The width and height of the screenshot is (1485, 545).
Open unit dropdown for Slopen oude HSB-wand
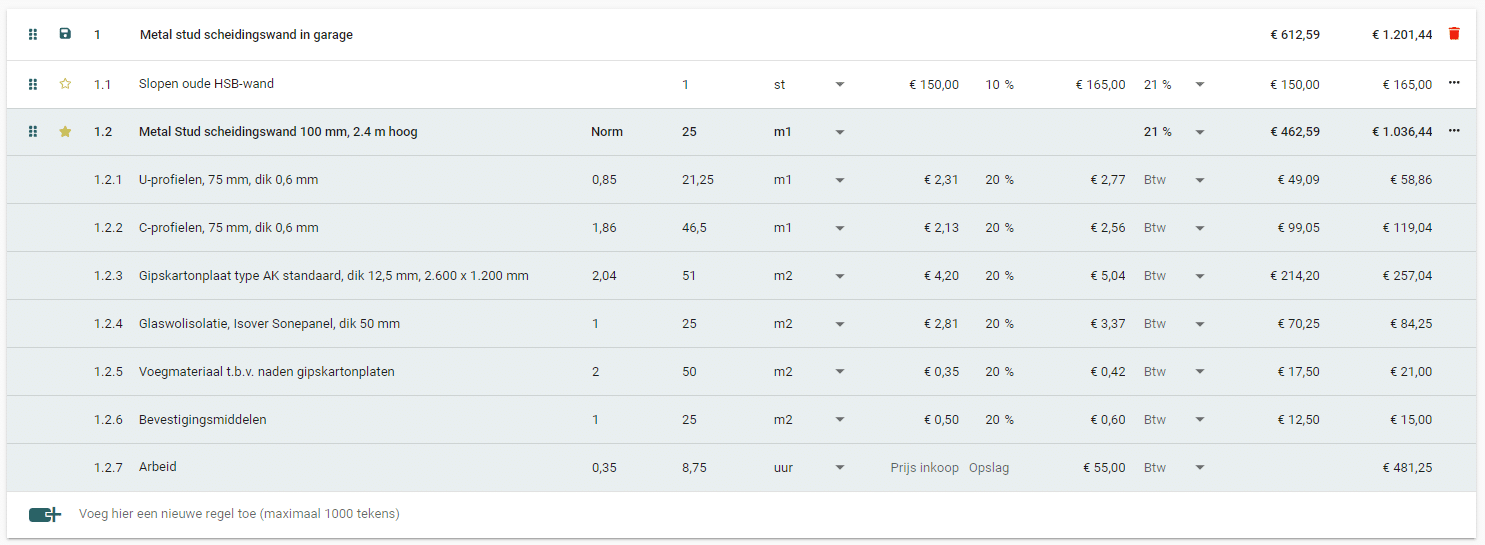[840, 85]
